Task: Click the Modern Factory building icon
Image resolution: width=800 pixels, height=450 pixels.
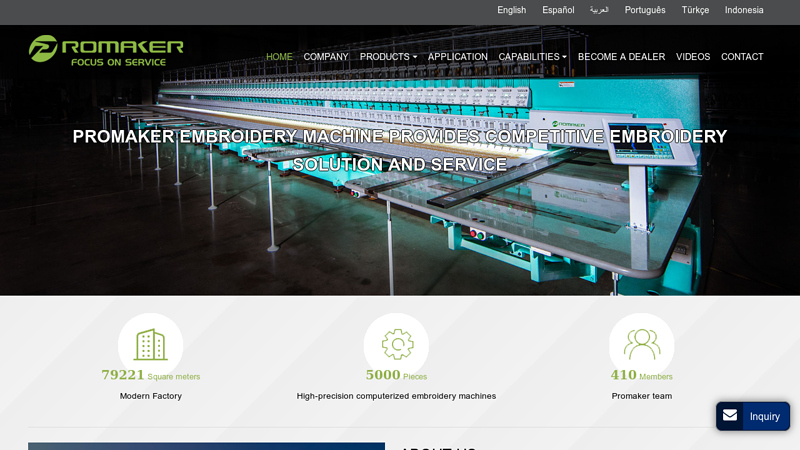Action: coord(151,345)
